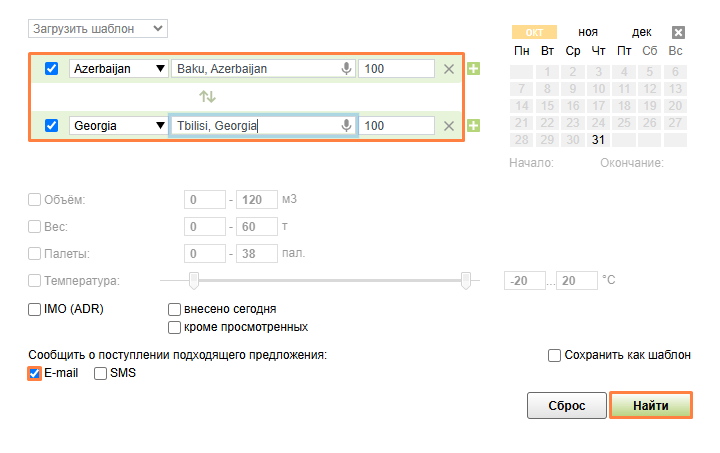Image resolution: width=720 pixels, height=453 pixels.
Task: Check the SMS notification option
Action: (100, 373)
